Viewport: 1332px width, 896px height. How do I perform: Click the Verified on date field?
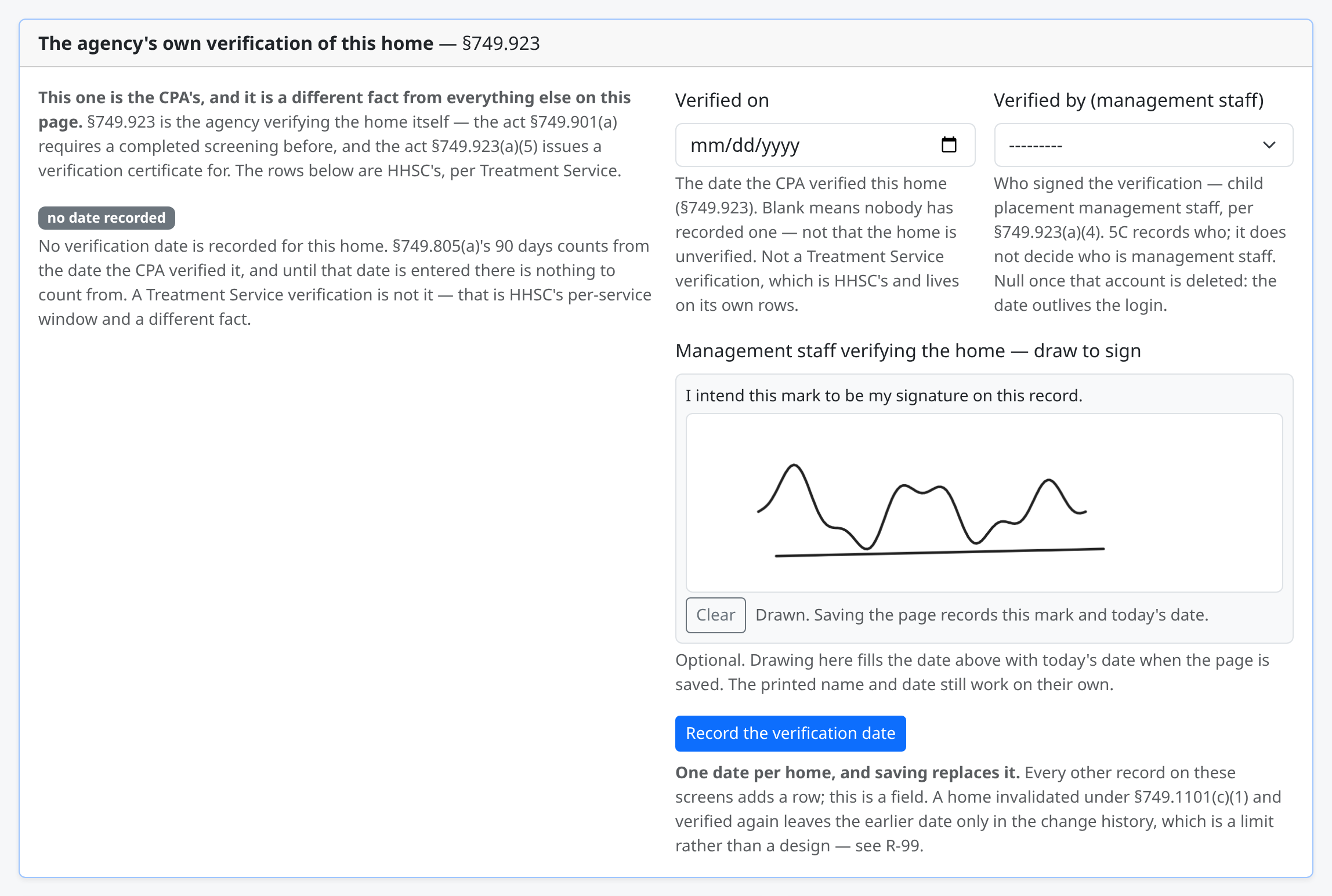825,145
